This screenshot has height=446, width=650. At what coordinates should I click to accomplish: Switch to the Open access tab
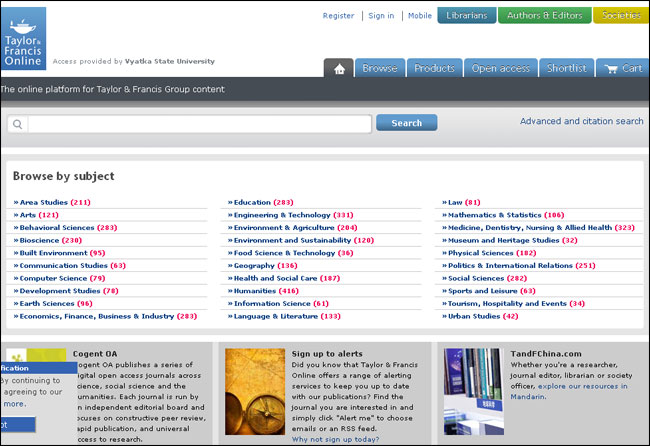point(501,68)
